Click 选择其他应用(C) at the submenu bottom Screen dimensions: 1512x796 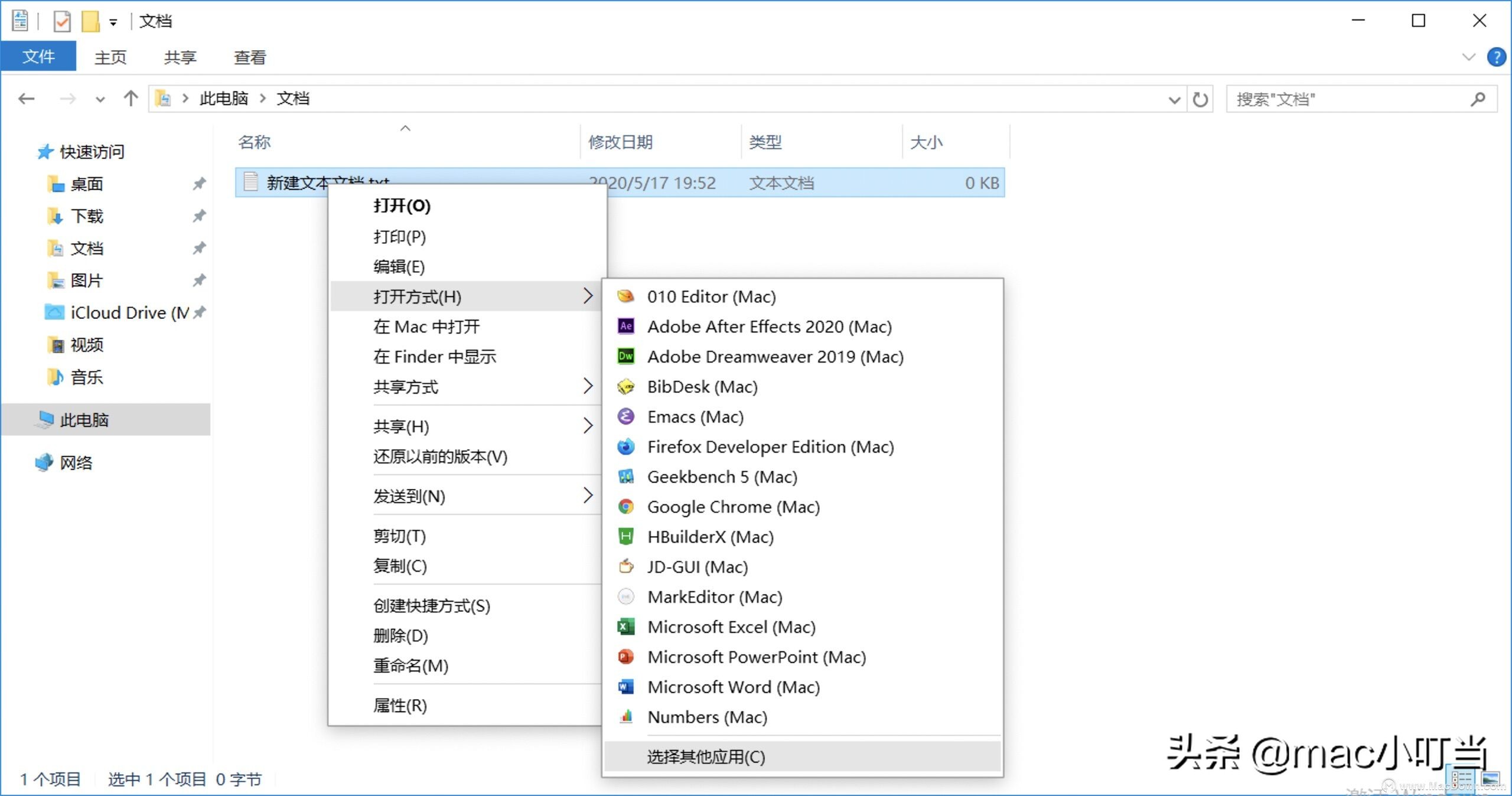point(705,757)
